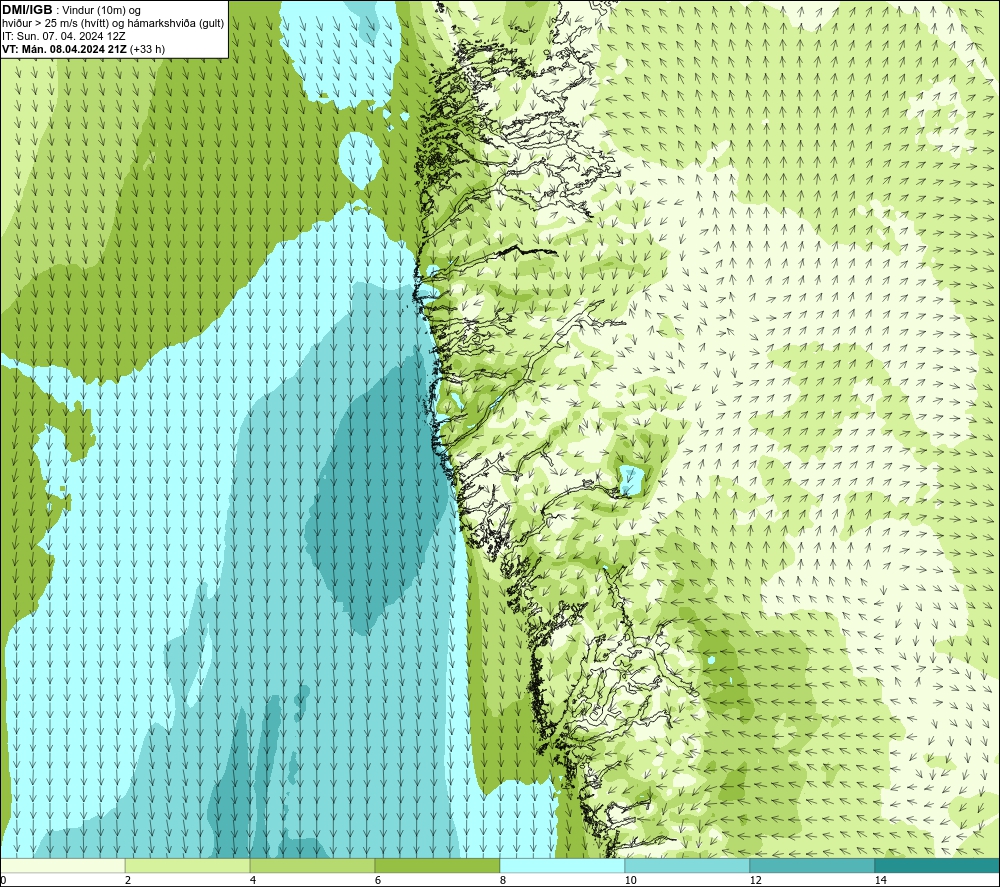Click the 0–2 m/s palest color swatch
The height and width of the screenshot is (887, 1000).
click(62, 865)
